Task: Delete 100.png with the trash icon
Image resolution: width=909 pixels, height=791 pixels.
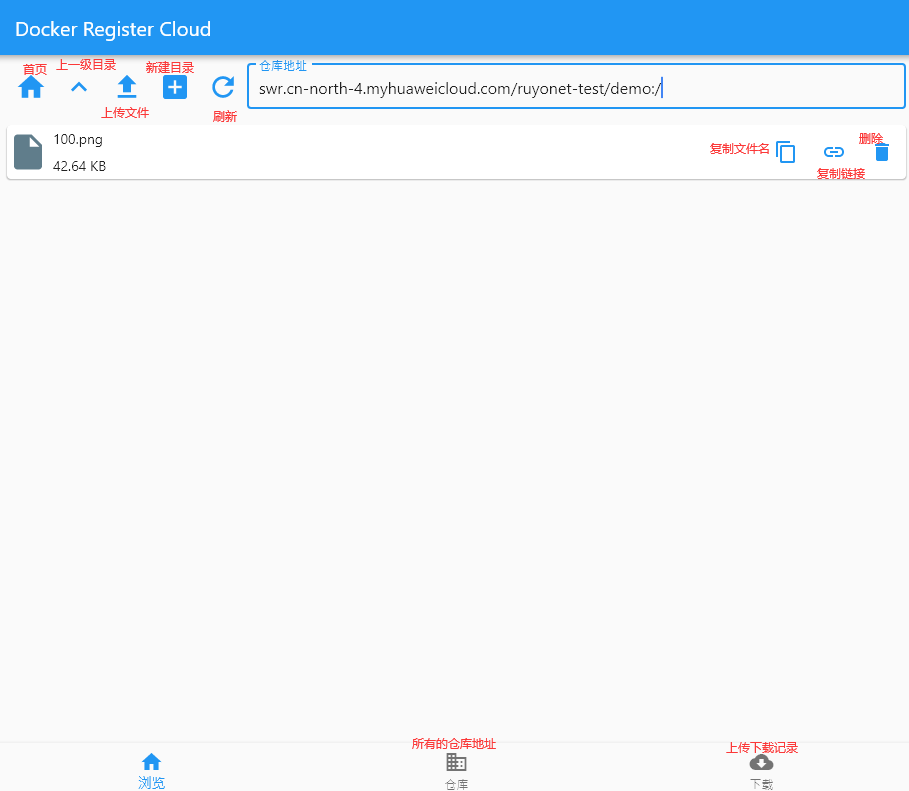Action: tap(881, 152)
